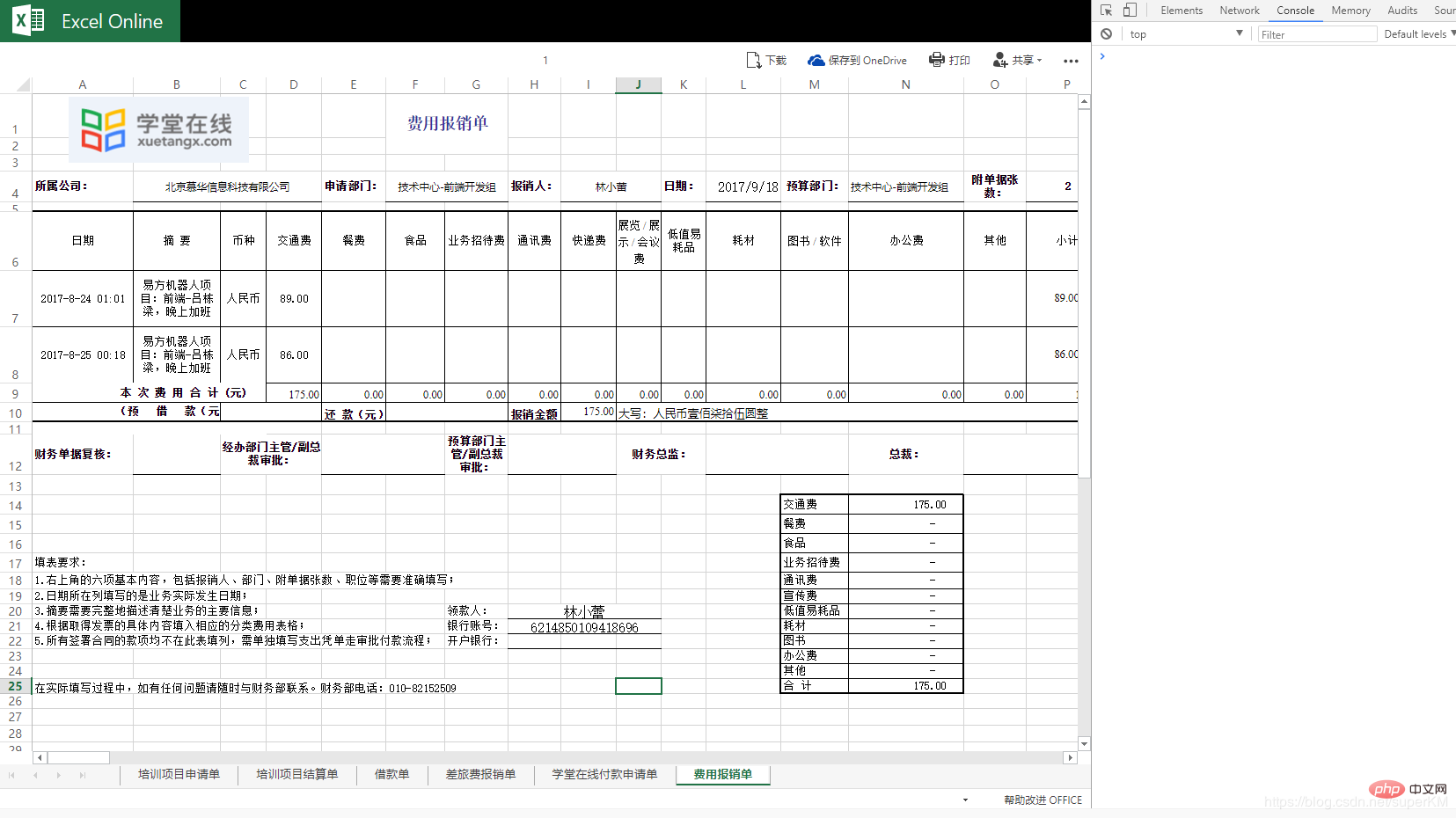Open DevTools Audits tab
This screenshot has width=1456, height=818.
coord(1402,11)
